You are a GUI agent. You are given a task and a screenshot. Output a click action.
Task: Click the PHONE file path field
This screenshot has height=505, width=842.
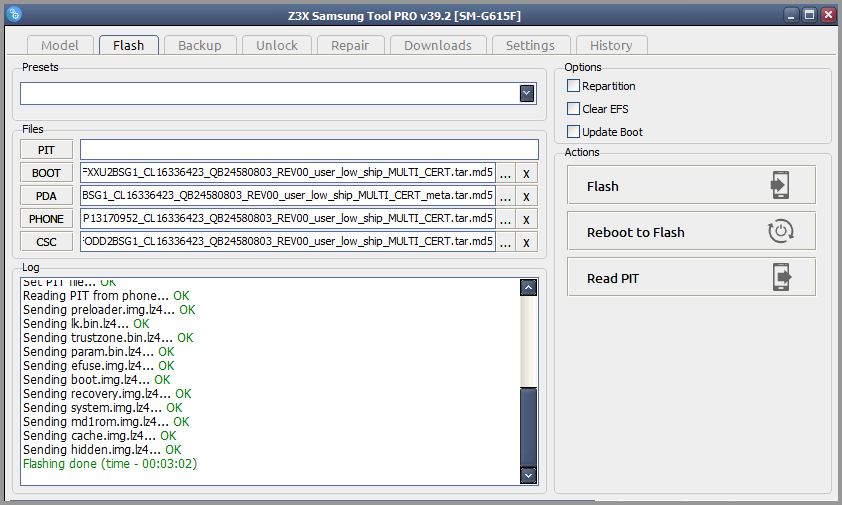coord(288,219)
